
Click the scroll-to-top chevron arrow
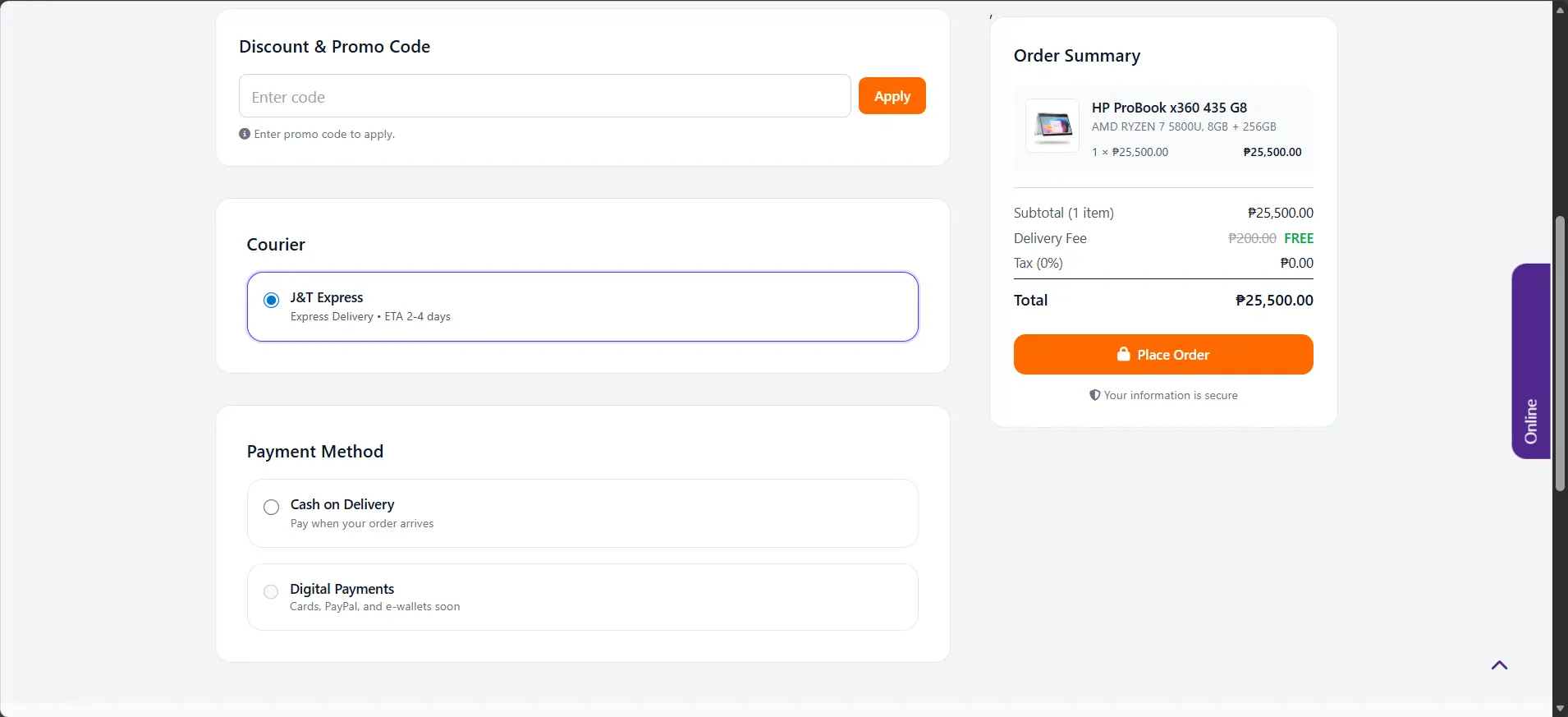click(x=1499, y=665)
